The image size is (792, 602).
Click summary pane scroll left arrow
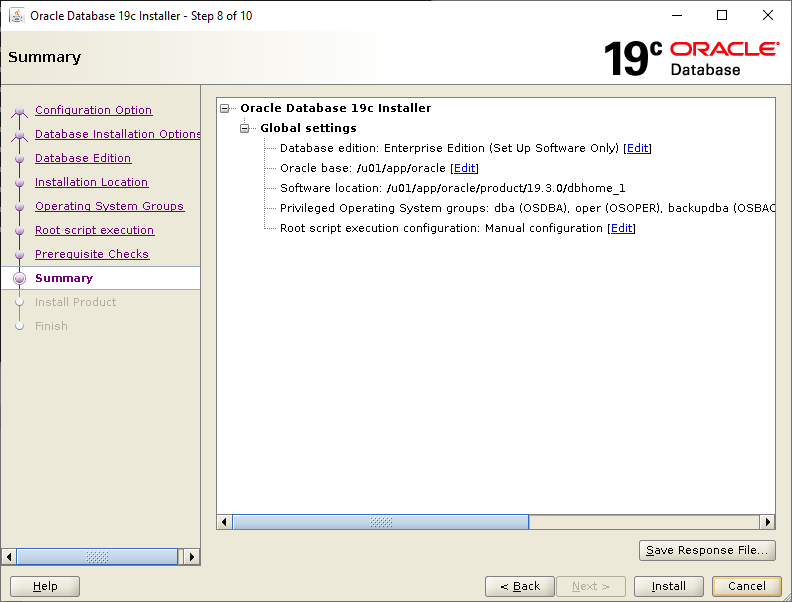(224, 522)
